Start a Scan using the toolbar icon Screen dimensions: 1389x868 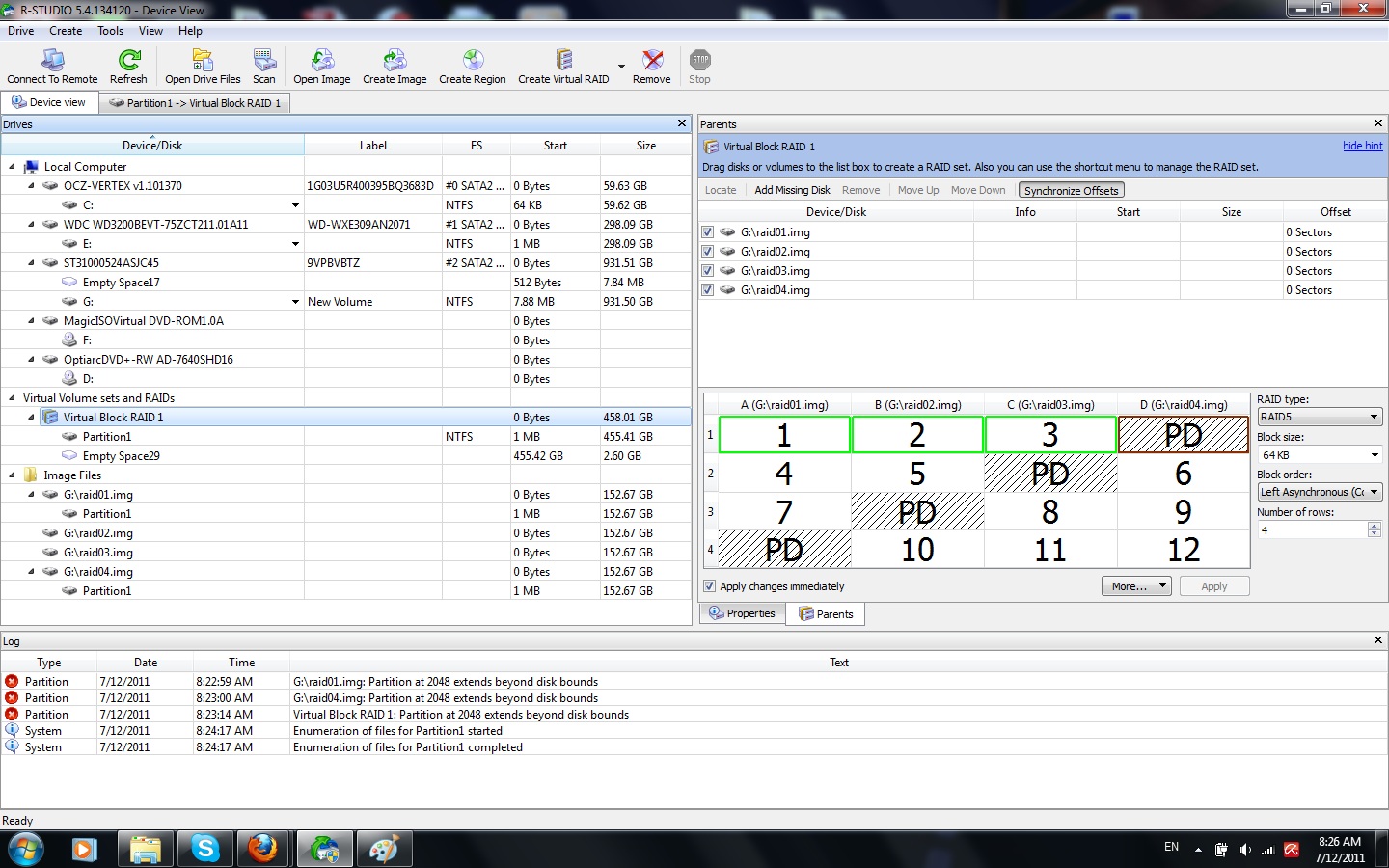click(x=264, y=68)
